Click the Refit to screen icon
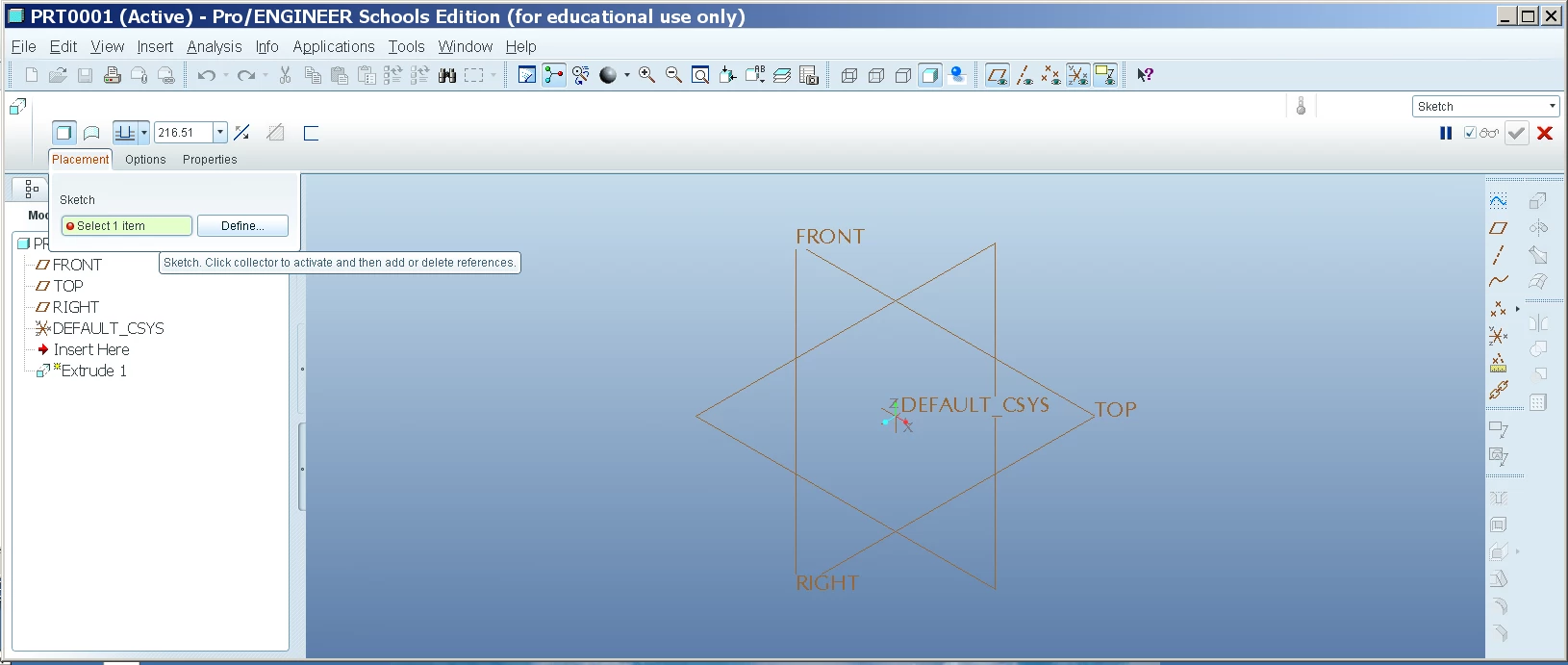 701,75
